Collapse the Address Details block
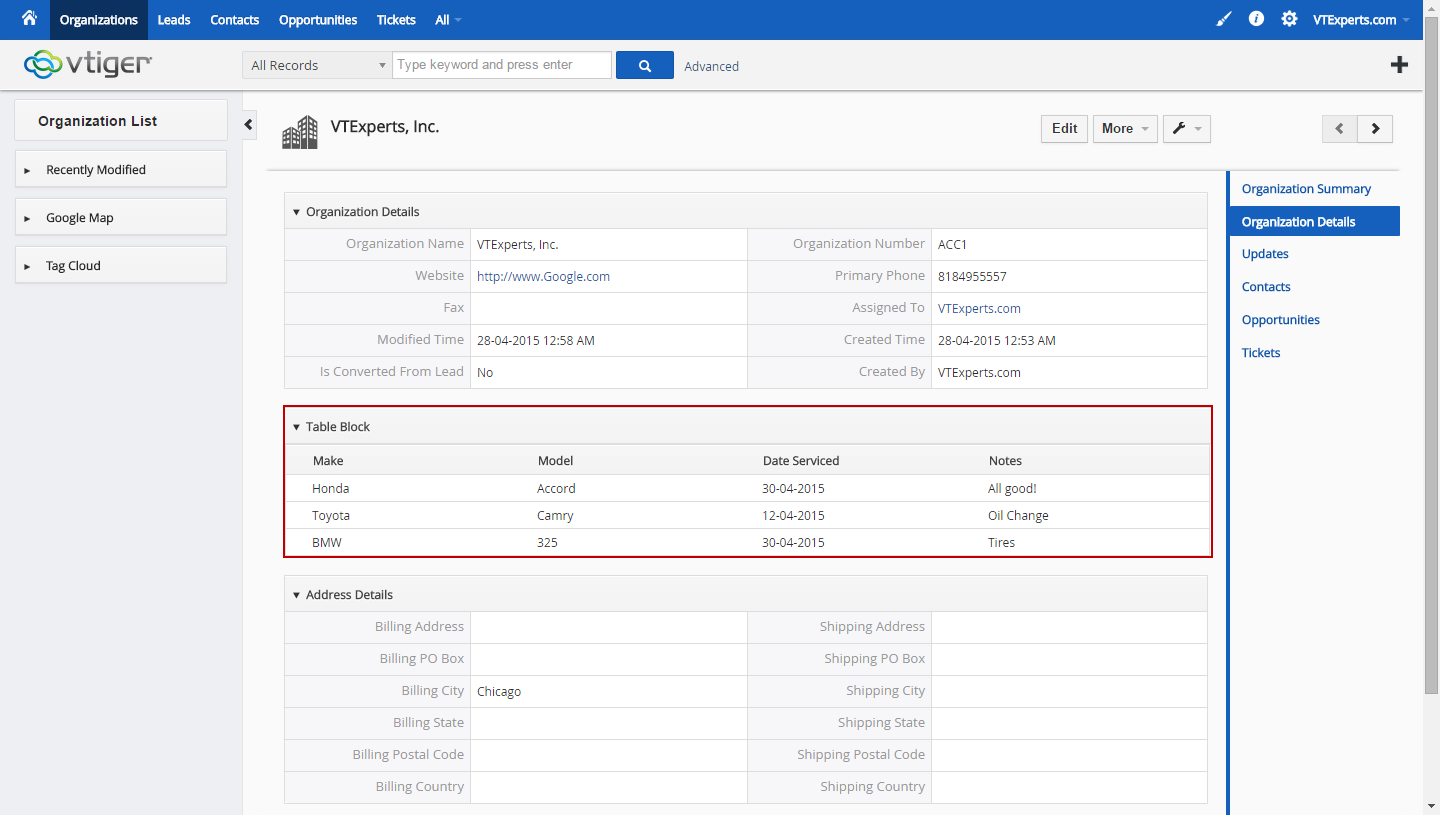Viewport: 1440px width, 815px height. click(296, 595)
